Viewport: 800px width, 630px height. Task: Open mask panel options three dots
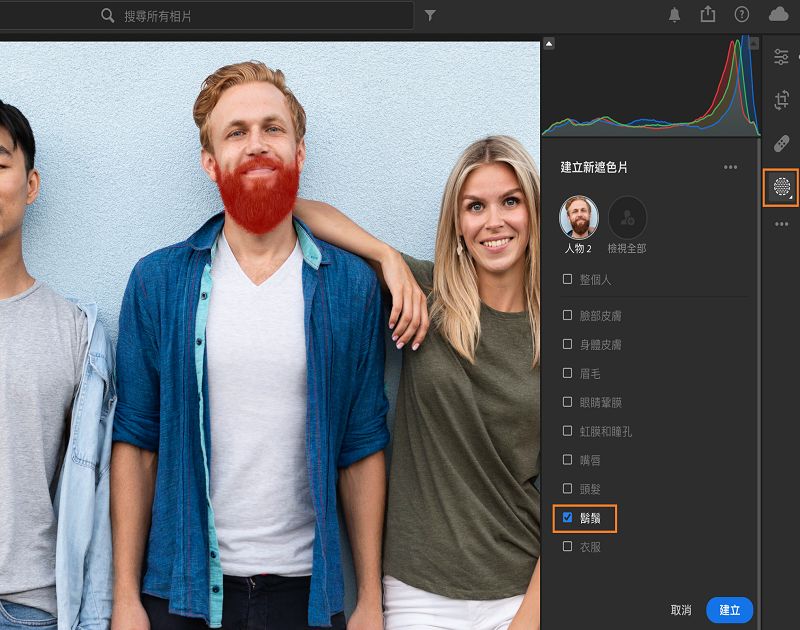coord(730,167)
